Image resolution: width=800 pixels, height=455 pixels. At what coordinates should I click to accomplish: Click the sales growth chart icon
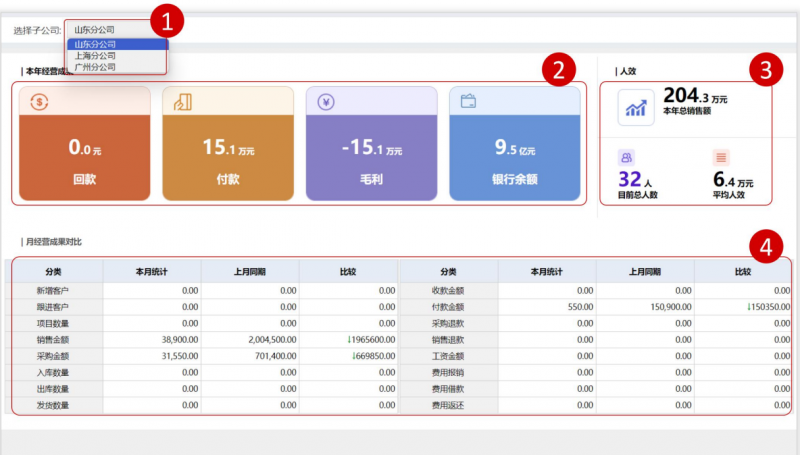(x=635, y=107)
